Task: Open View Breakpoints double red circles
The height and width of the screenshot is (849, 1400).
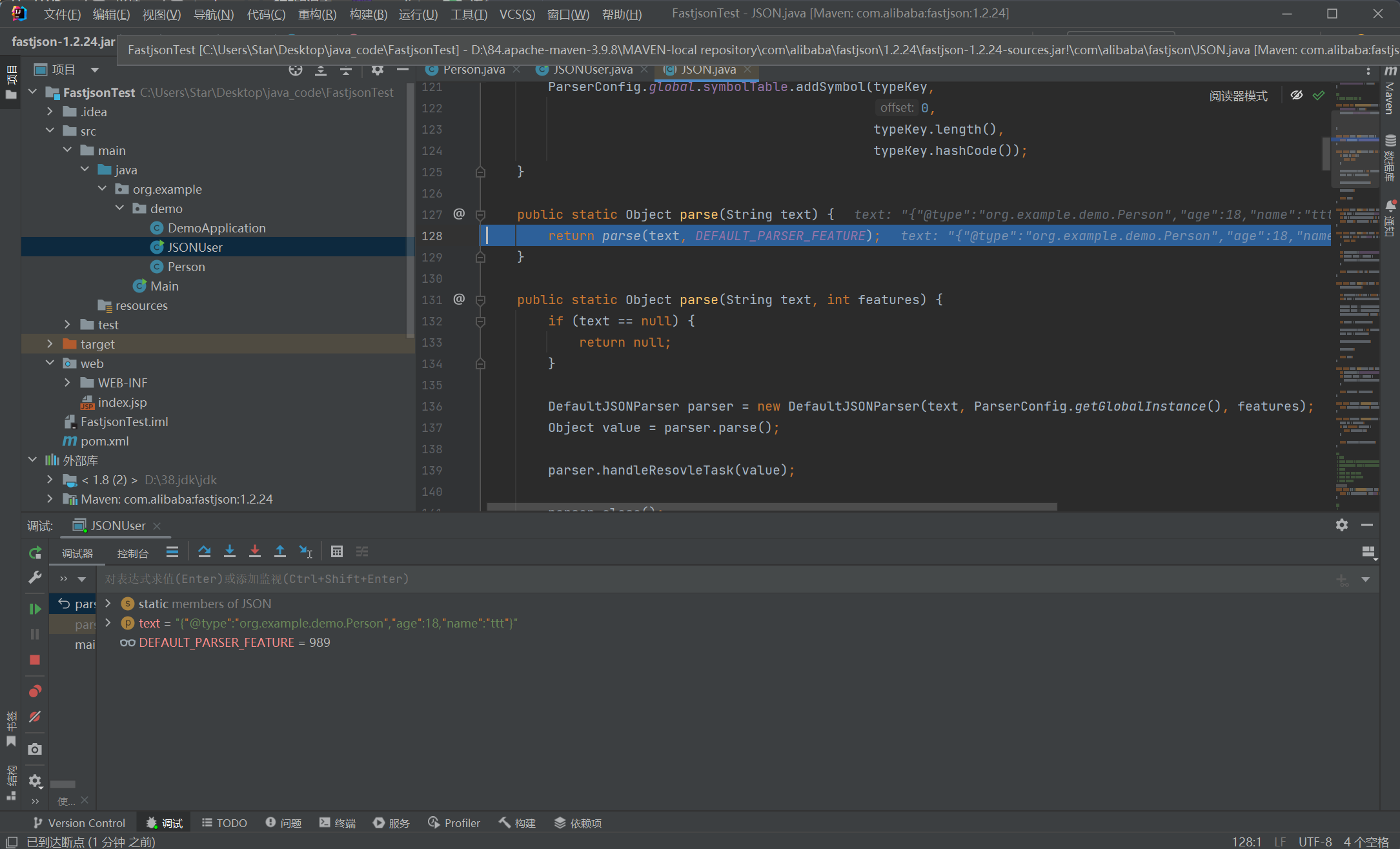Action: click(x=35, y=691)
